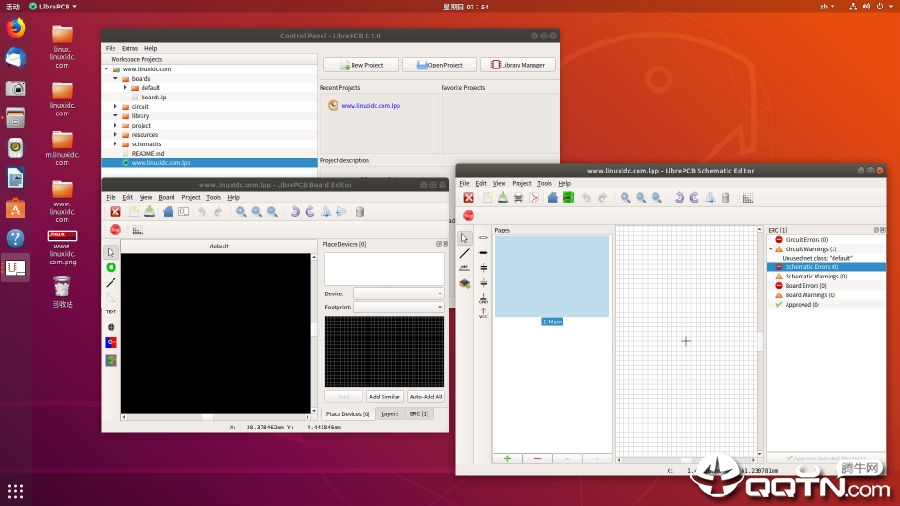Zoom in on the board view

241,212
